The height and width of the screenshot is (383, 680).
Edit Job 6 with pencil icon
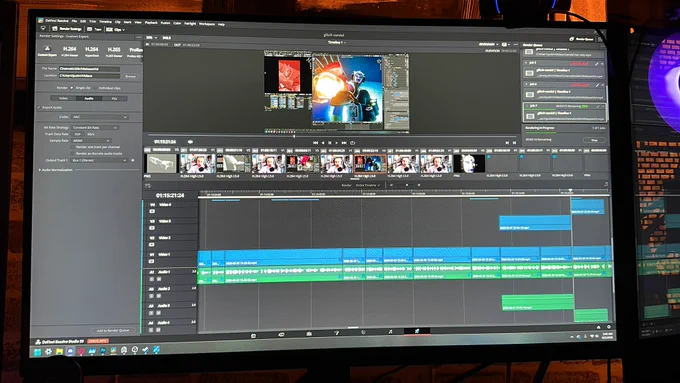click(597, 85)
